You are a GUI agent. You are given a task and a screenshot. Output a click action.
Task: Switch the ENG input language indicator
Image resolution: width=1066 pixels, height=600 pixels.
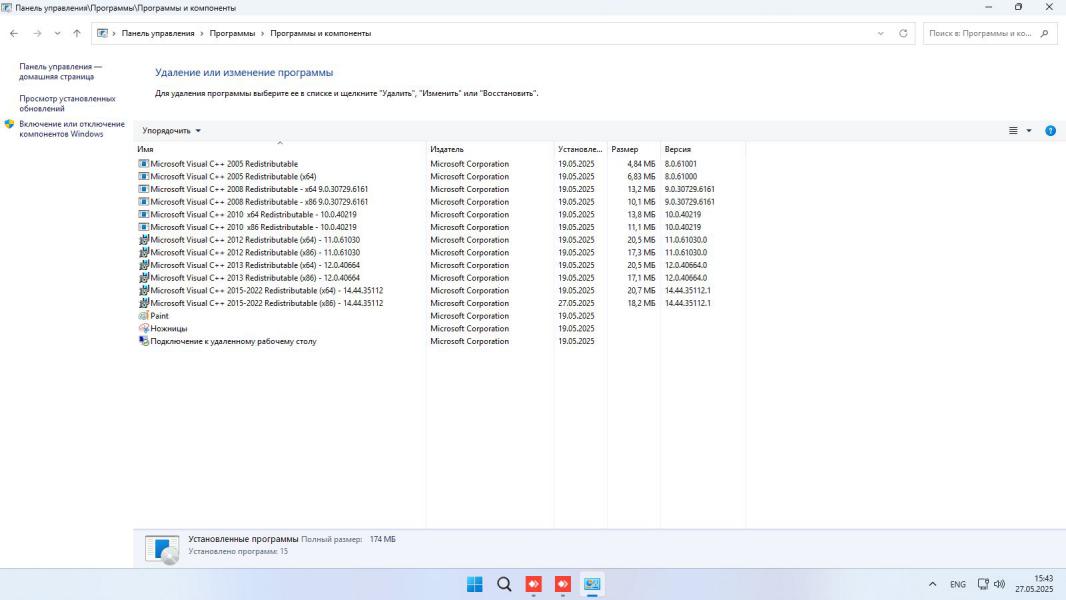coord(957,584)
